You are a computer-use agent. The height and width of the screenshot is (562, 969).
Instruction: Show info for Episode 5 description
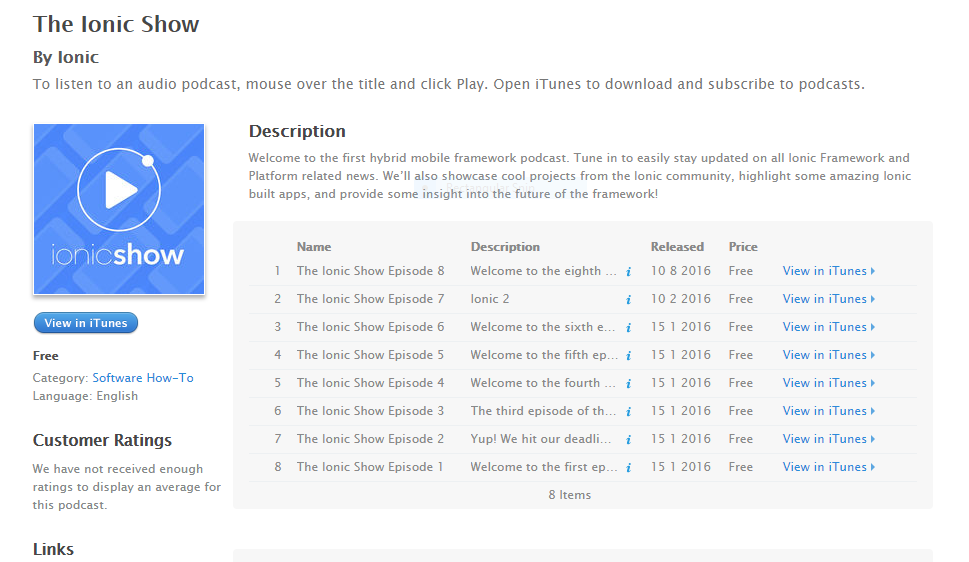pos(628,355)
